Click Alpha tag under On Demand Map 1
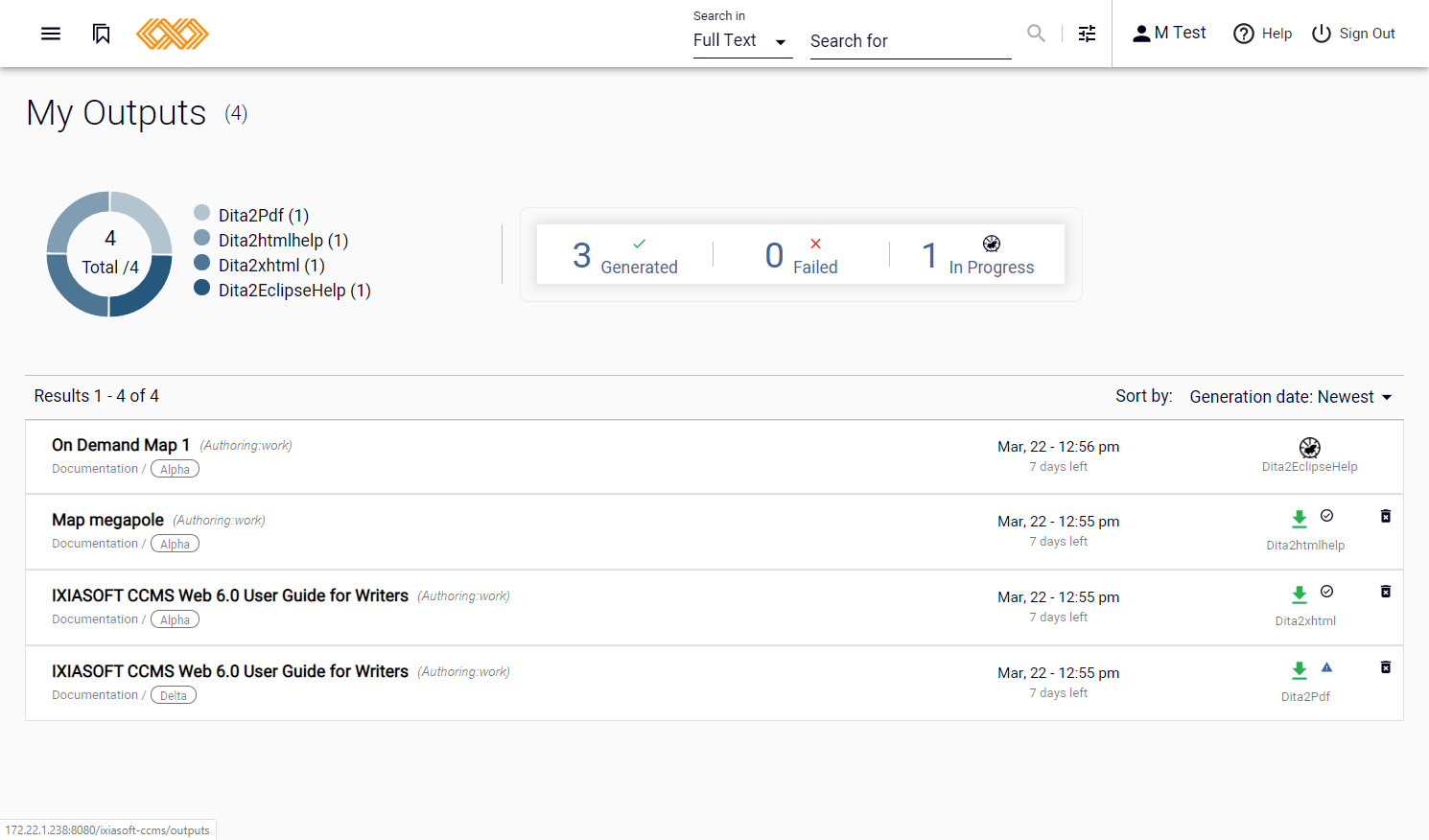This screenshot has width=1429, height=840. point(175,469)
